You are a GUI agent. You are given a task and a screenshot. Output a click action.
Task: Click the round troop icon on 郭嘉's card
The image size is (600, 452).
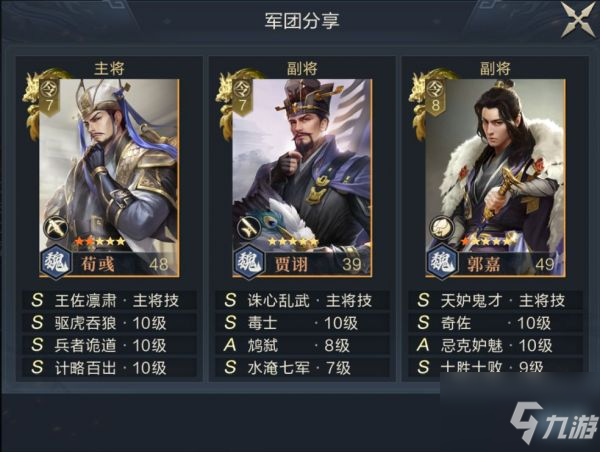[x=442, y=228]
